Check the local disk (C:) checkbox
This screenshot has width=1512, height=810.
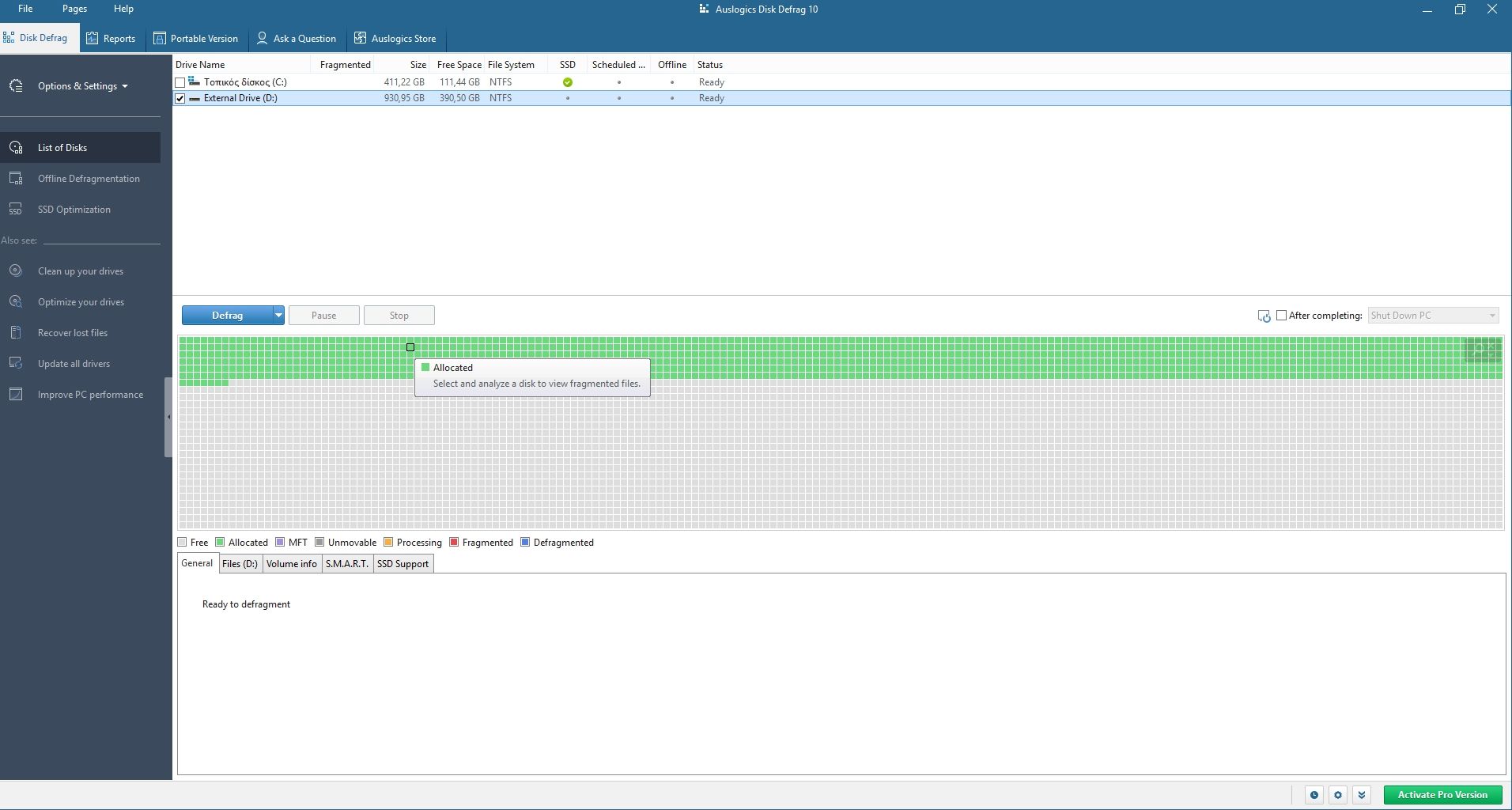pos(180,82)
